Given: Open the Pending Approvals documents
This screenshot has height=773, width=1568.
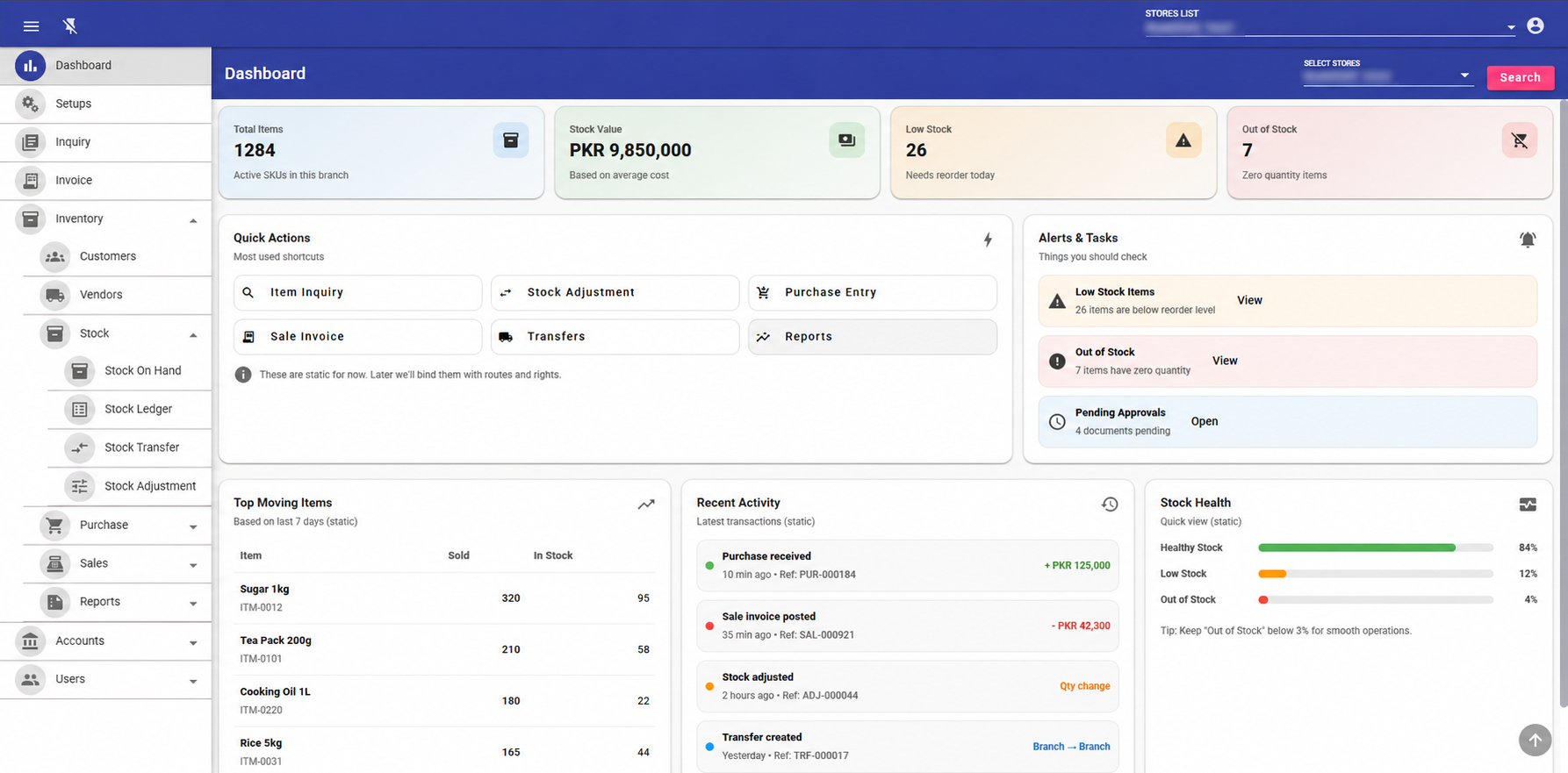Looking at the screenshot, I should (x=1205, y=422).
